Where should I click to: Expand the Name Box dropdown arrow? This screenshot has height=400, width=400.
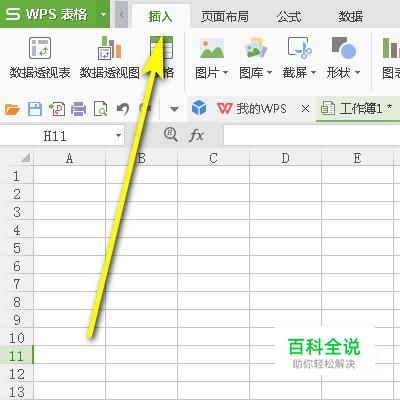118,136
